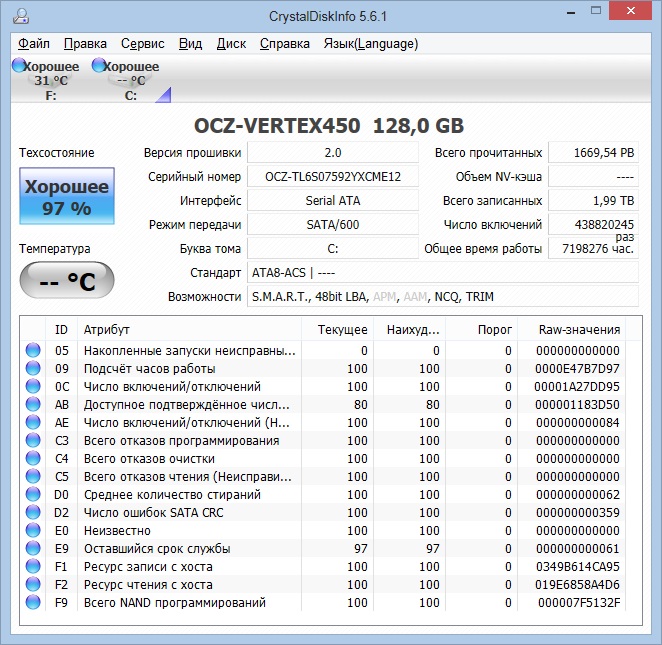Open the Справка menu
Screen dimensions: 662x645
pos(285,44)
